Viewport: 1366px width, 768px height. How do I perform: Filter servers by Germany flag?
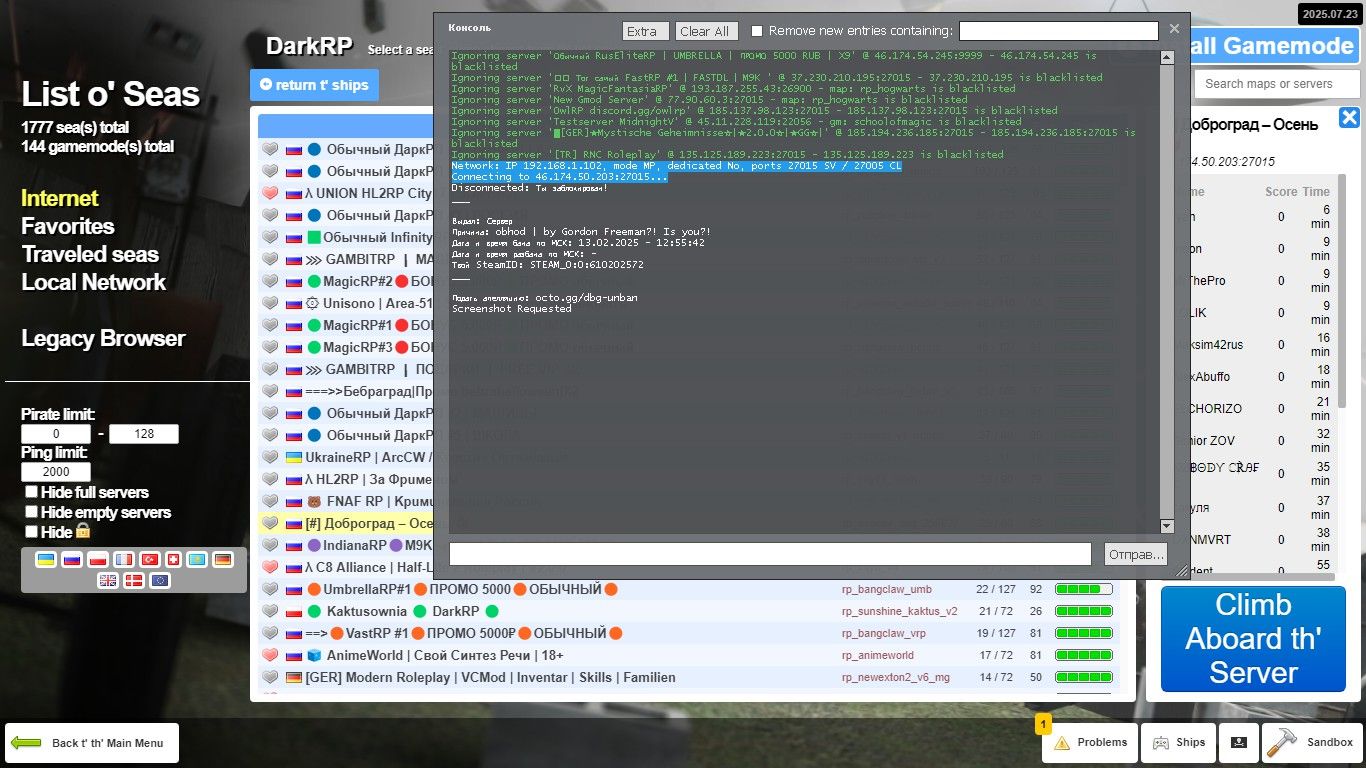pos(222,559)
